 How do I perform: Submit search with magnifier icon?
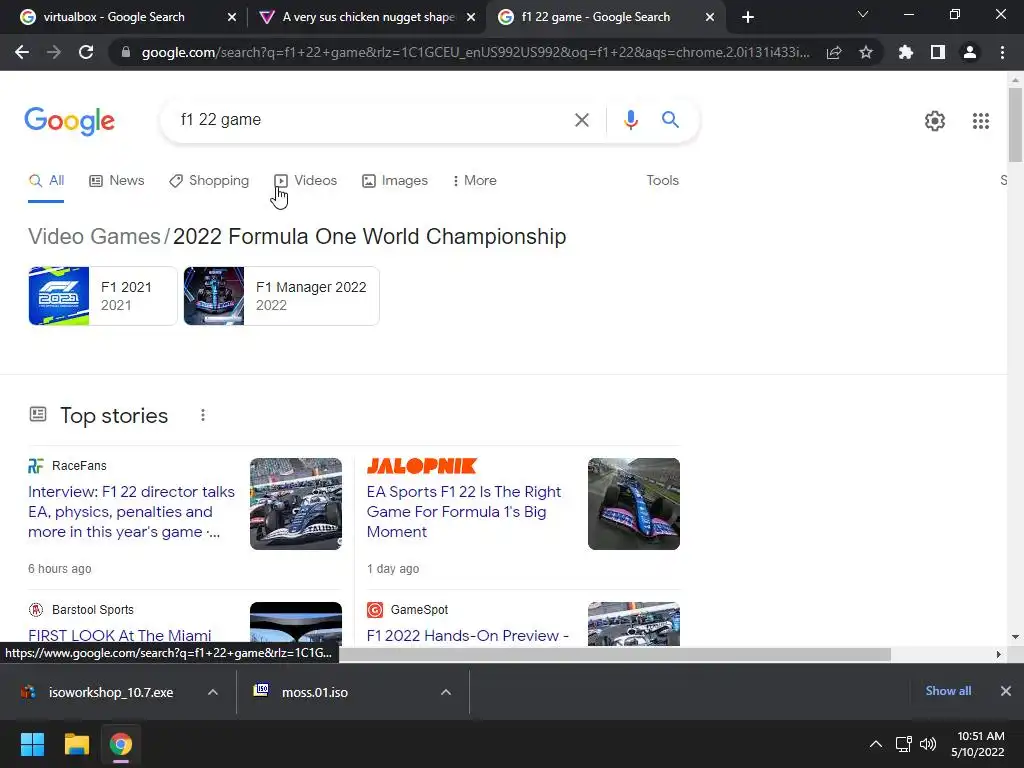[670, 120]
